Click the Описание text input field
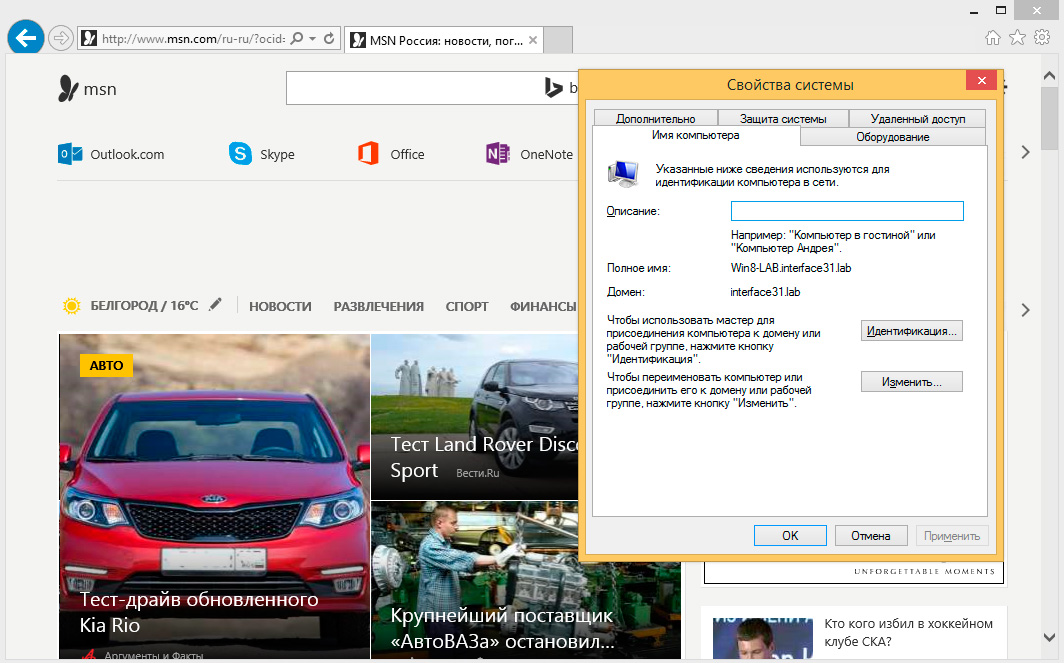 (846, 211)
